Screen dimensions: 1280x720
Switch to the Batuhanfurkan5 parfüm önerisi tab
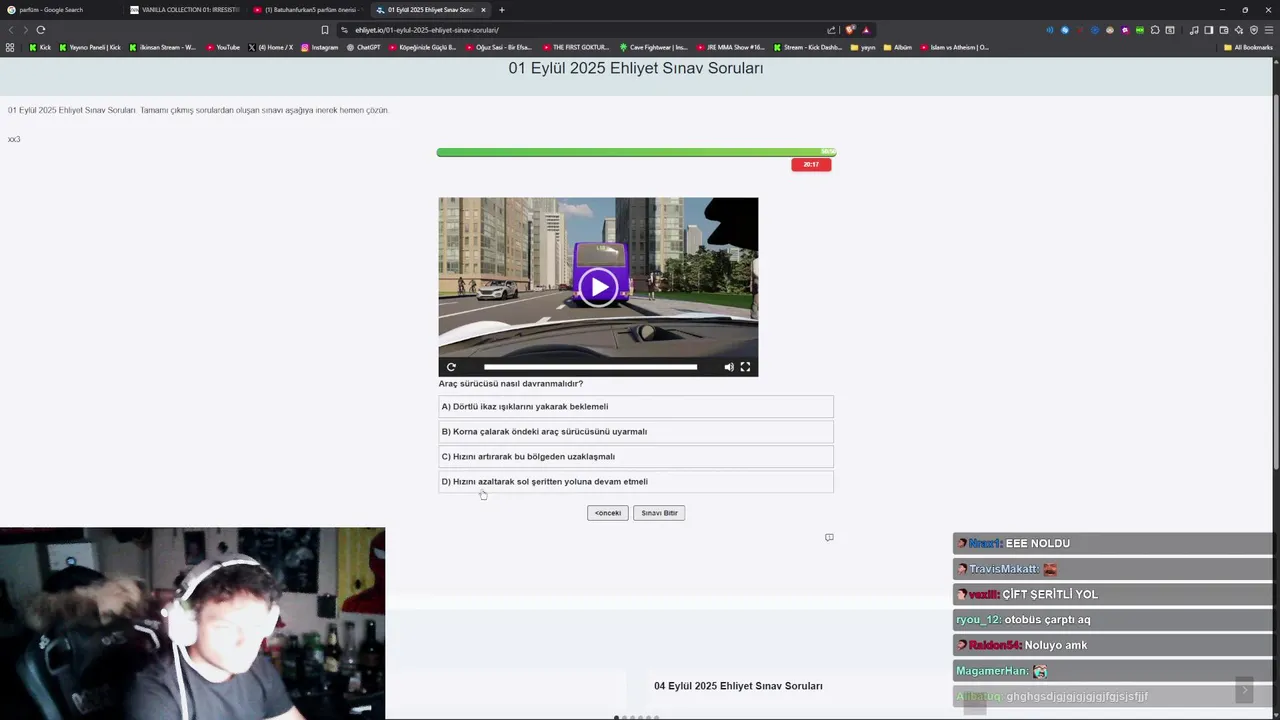click(307, 10)
